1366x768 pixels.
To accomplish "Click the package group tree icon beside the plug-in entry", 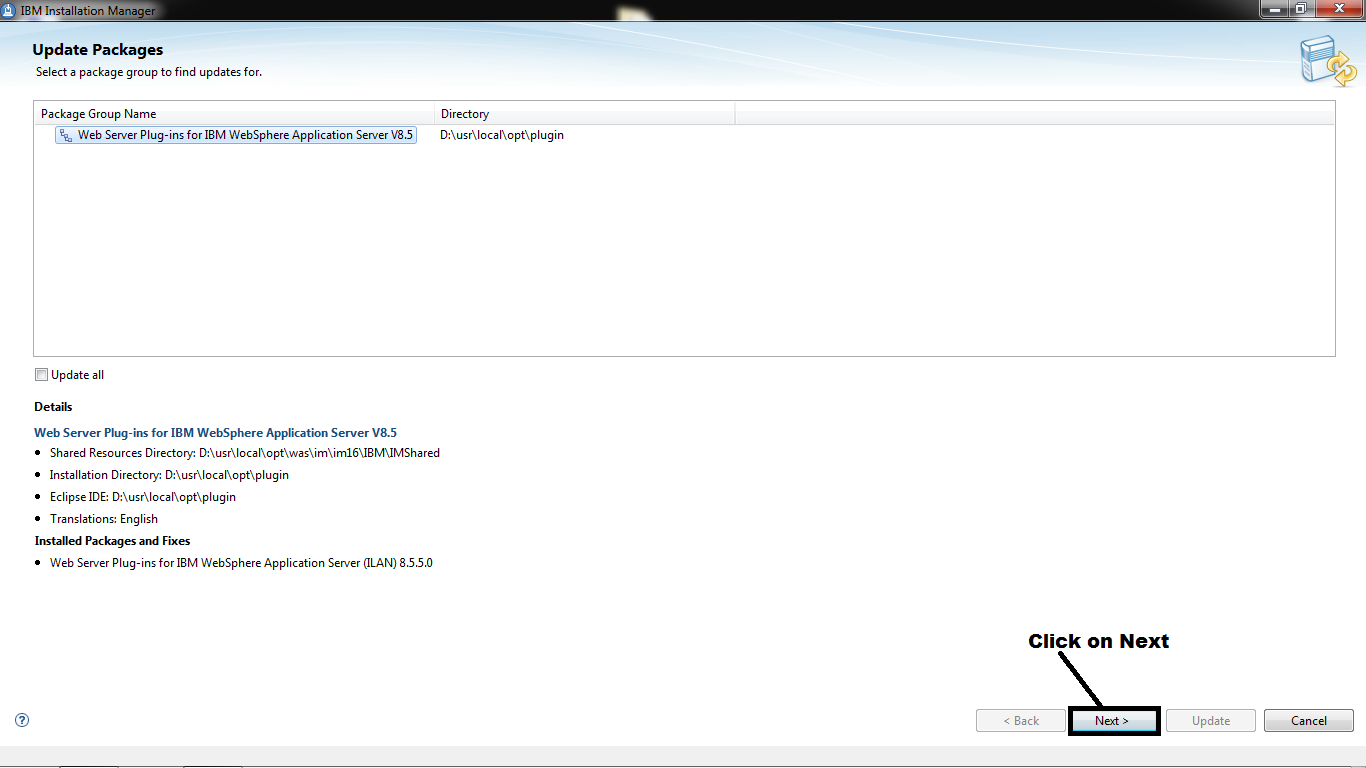I will (66, 134).
